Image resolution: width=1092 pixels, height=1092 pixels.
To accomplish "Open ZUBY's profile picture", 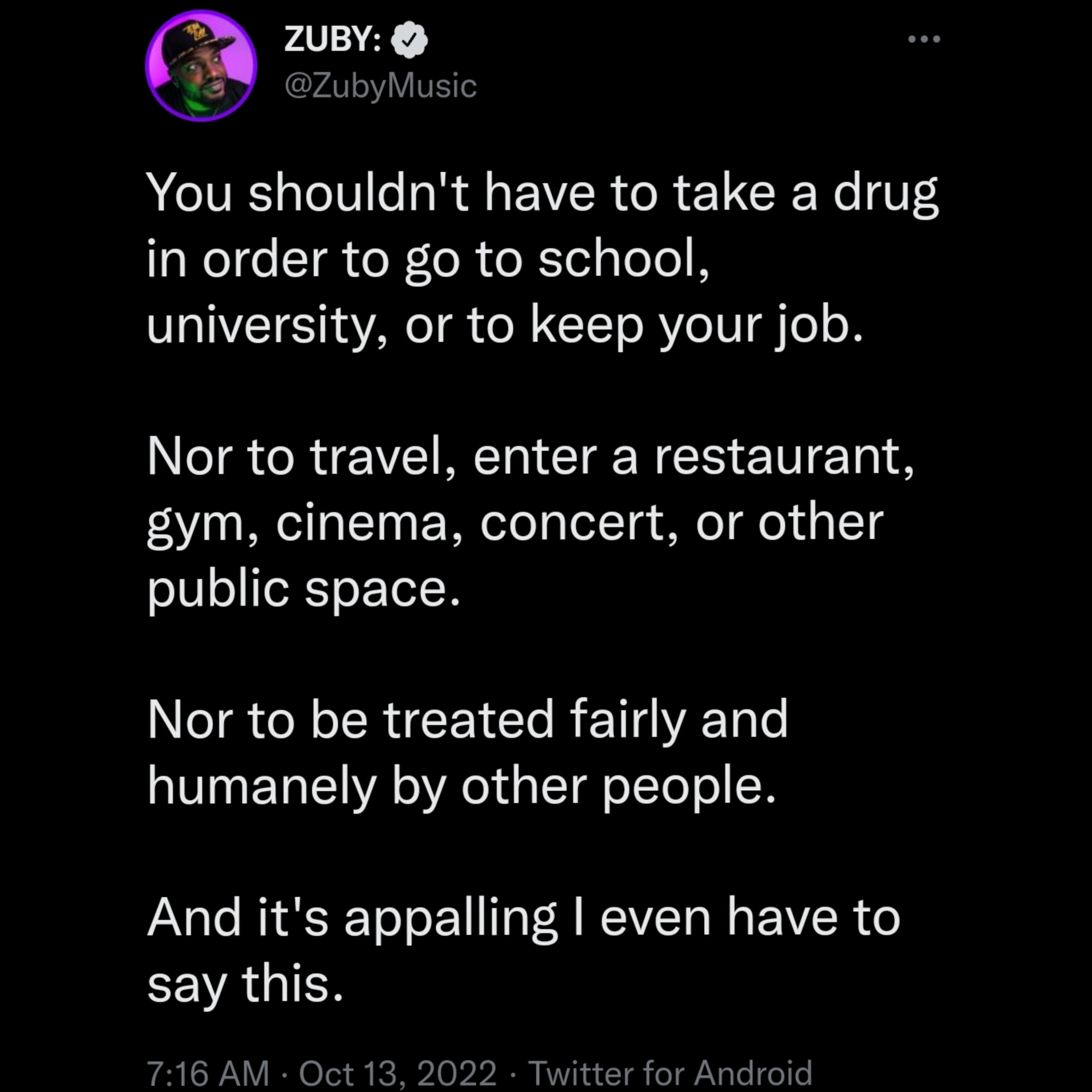I will click(200, 66).
